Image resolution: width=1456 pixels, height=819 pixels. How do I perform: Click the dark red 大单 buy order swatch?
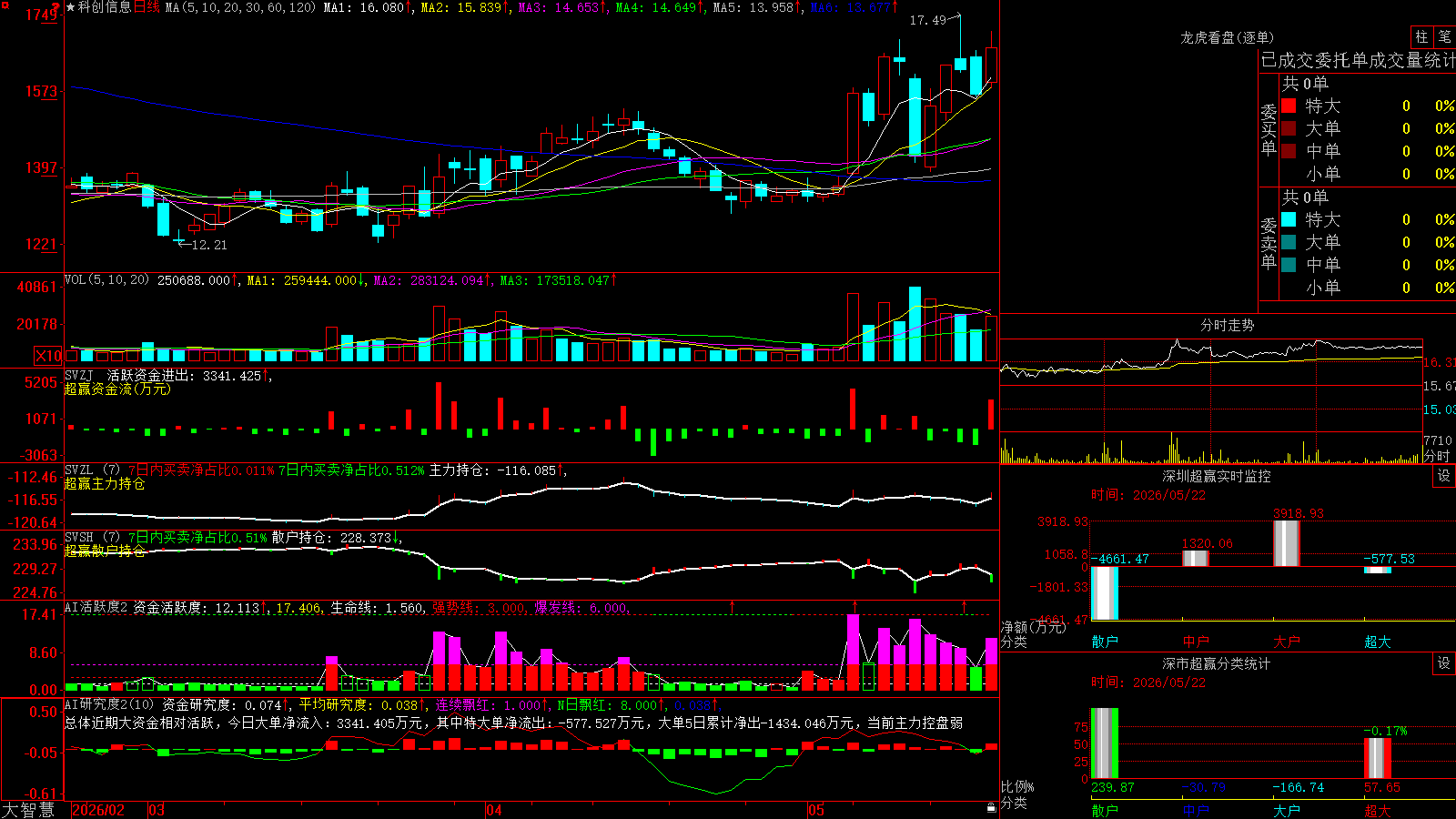point(1289,128)
